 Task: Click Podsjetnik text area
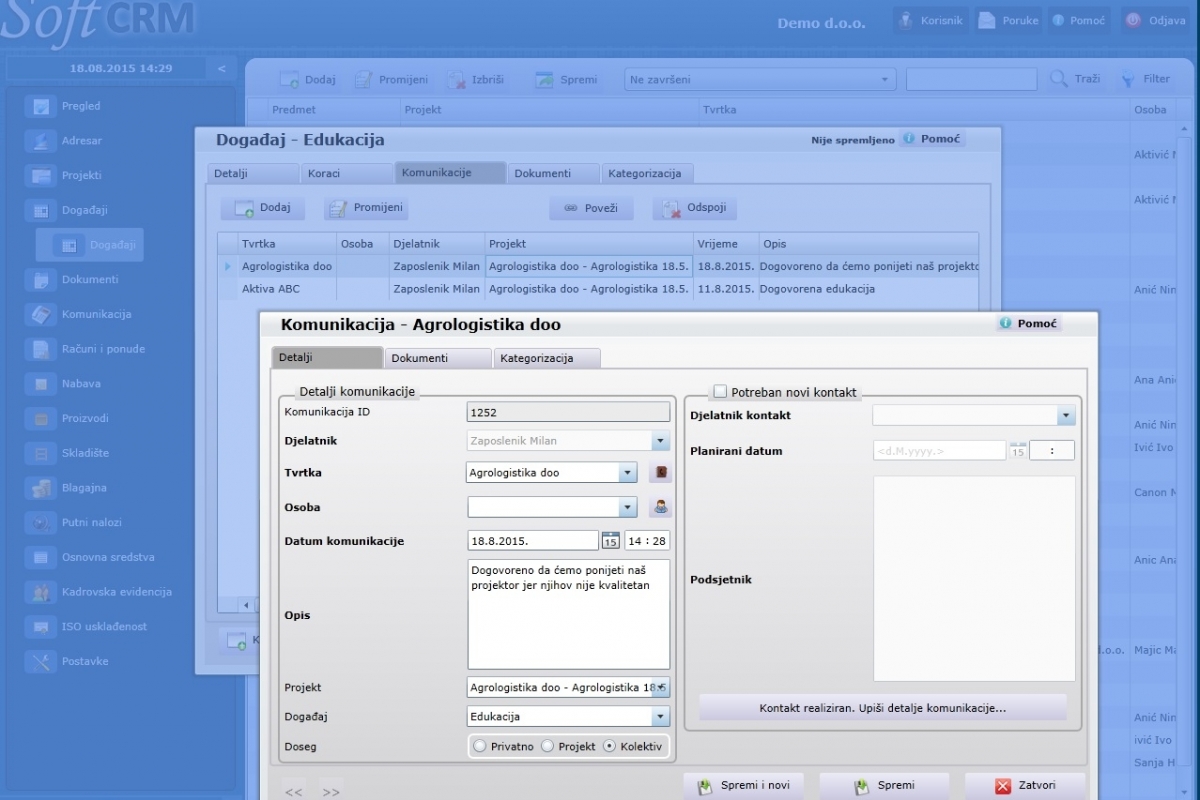pyautogui.click(x=974, y=579)
